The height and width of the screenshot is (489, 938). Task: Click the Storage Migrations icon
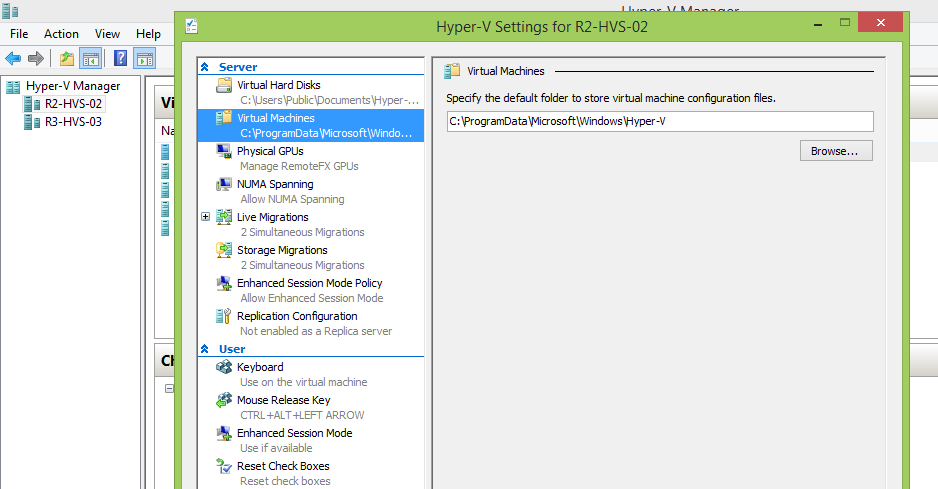(224, 250)
